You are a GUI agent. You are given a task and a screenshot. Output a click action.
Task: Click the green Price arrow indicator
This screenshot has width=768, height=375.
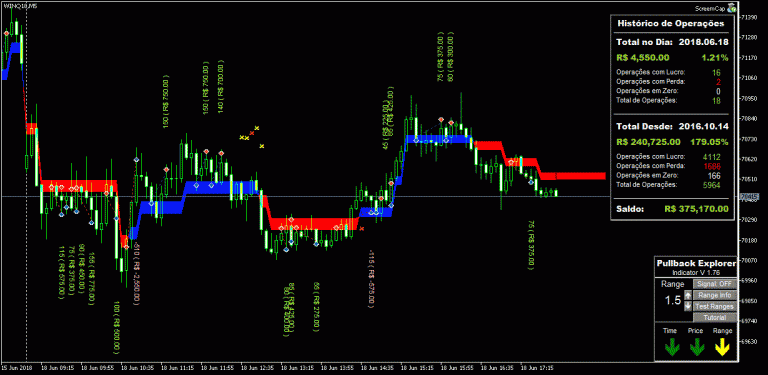point(697,348)
